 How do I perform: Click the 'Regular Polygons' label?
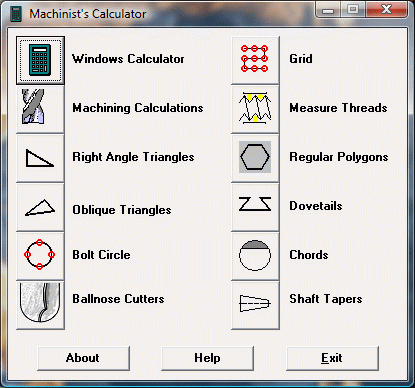click(339, 157)
